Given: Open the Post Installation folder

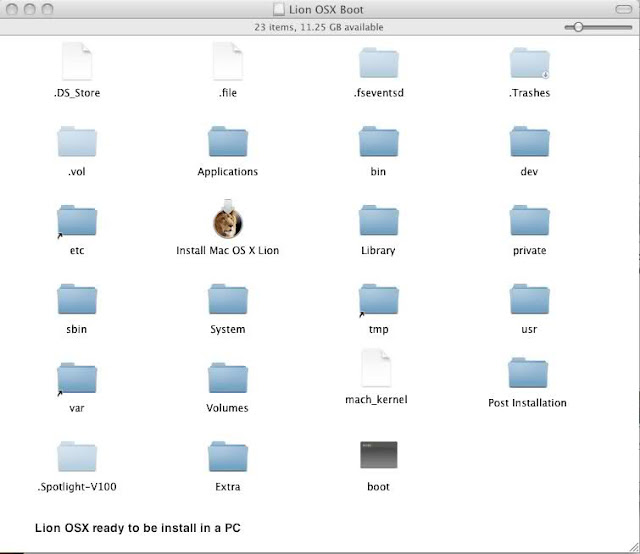Looking at the screenshot, I should 528,373.
